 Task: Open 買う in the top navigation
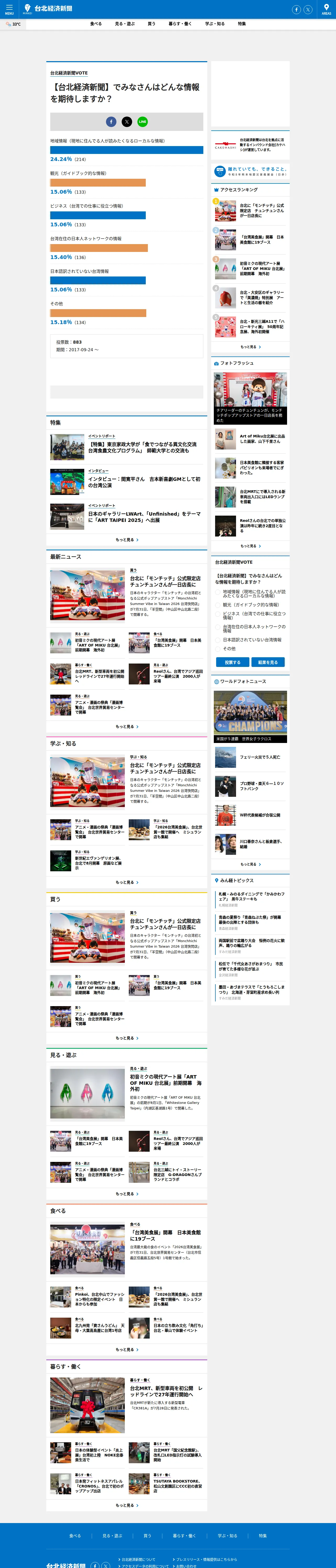click(x=151, y=24)
